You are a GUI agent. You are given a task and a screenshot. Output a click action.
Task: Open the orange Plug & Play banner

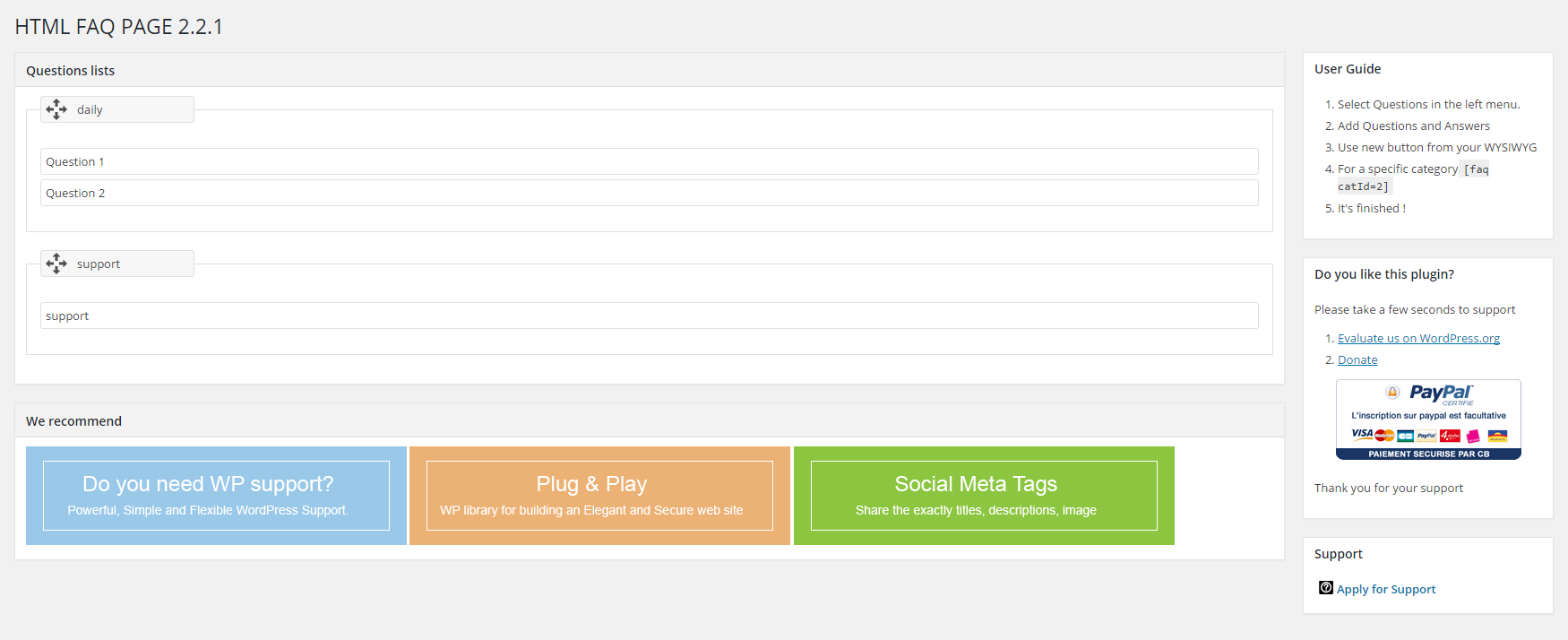coord(599,496)
